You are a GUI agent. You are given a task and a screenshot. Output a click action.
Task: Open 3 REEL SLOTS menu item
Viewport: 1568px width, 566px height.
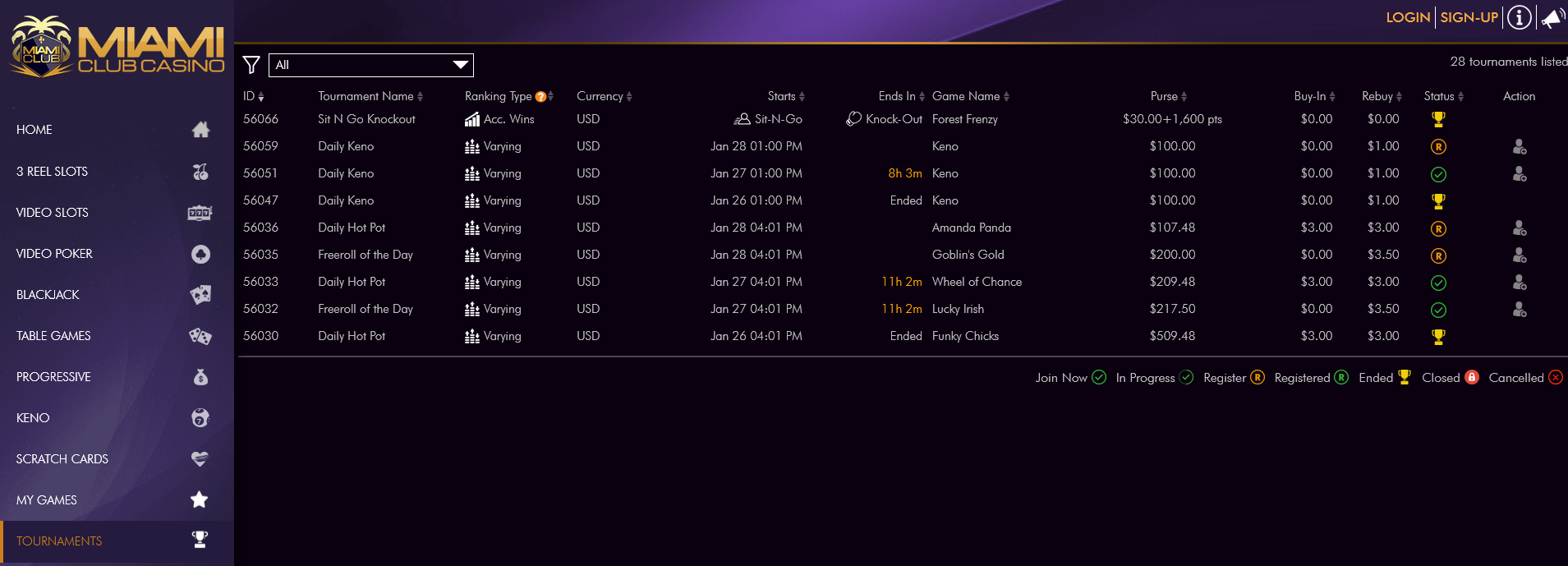(117, 172)
